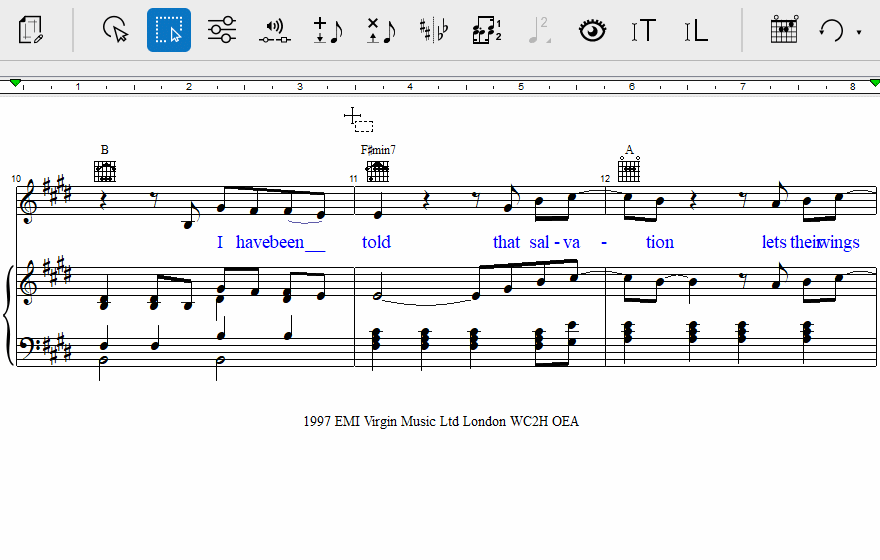Select the add note tool
880x560 pixels.
327,30
